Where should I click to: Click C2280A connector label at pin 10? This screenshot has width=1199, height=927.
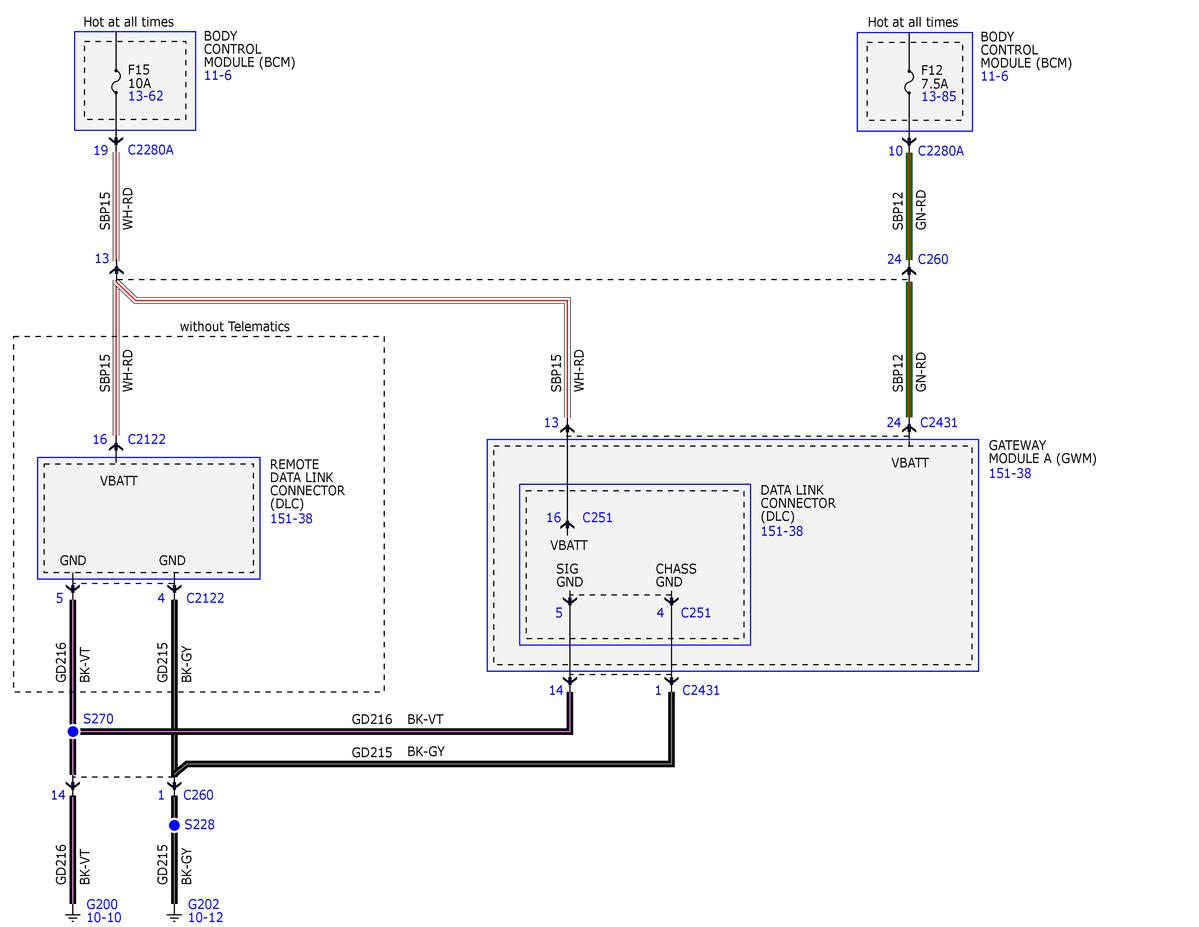click(942, 151)
